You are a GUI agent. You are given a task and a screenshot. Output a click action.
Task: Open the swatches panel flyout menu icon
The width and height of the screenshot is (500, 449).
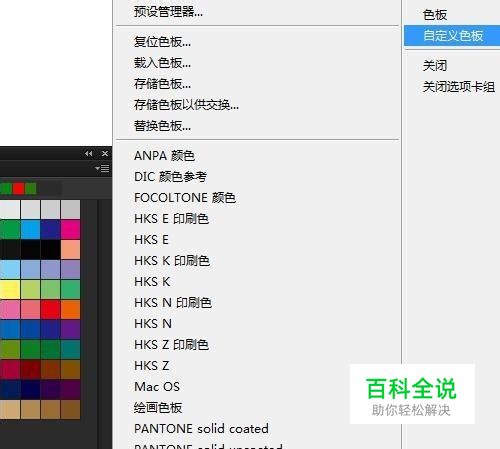103,169
